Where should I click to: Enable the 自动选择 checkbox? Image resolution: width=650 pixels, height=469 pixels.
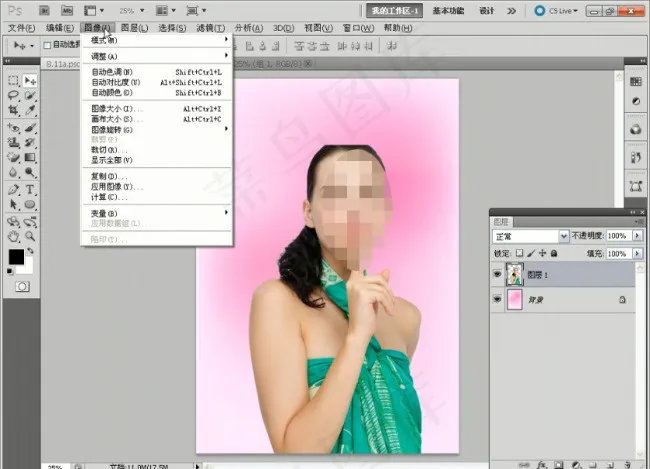[x=47, y=45]
